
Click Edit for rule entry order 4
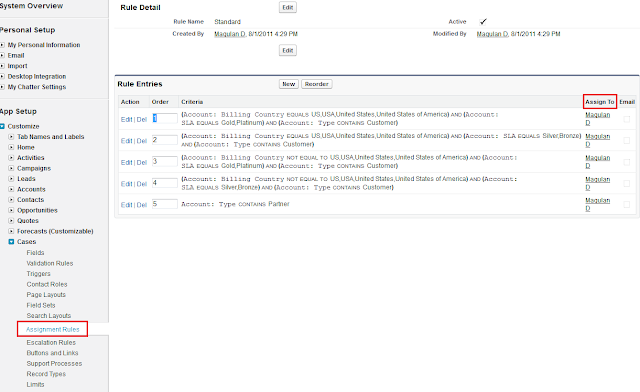coord(127,184)
